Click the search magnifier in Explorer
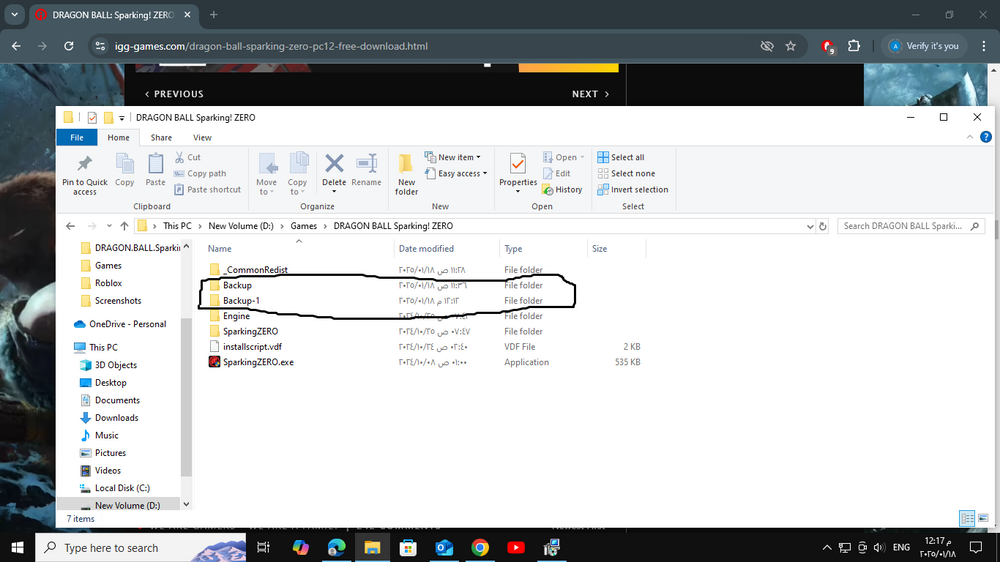1000x562 pixels. pyautogui.click(x=974, y=226)
